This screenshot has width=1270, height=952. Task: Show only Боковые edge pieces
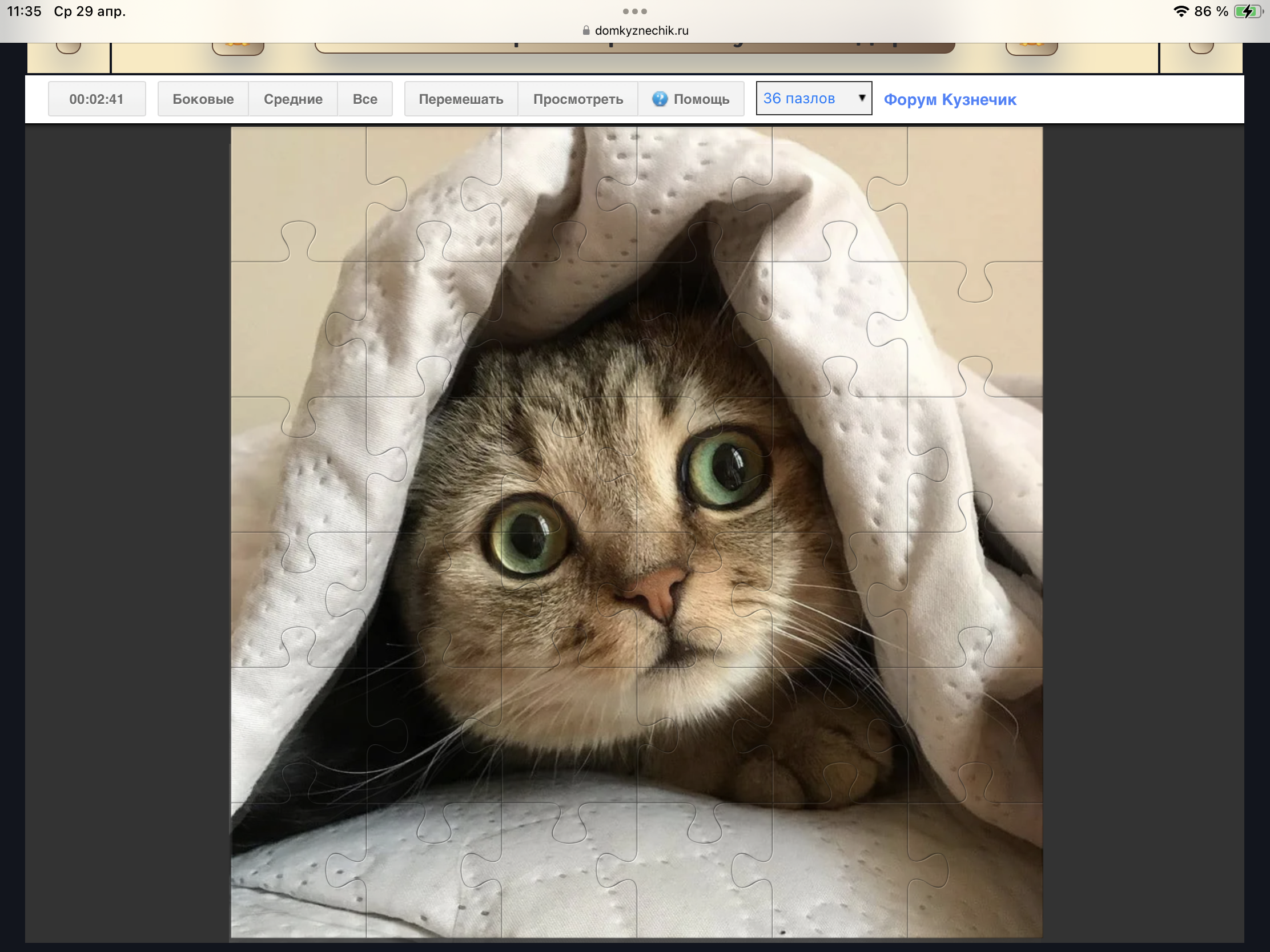pyautogui.click(x=203, y=99)
